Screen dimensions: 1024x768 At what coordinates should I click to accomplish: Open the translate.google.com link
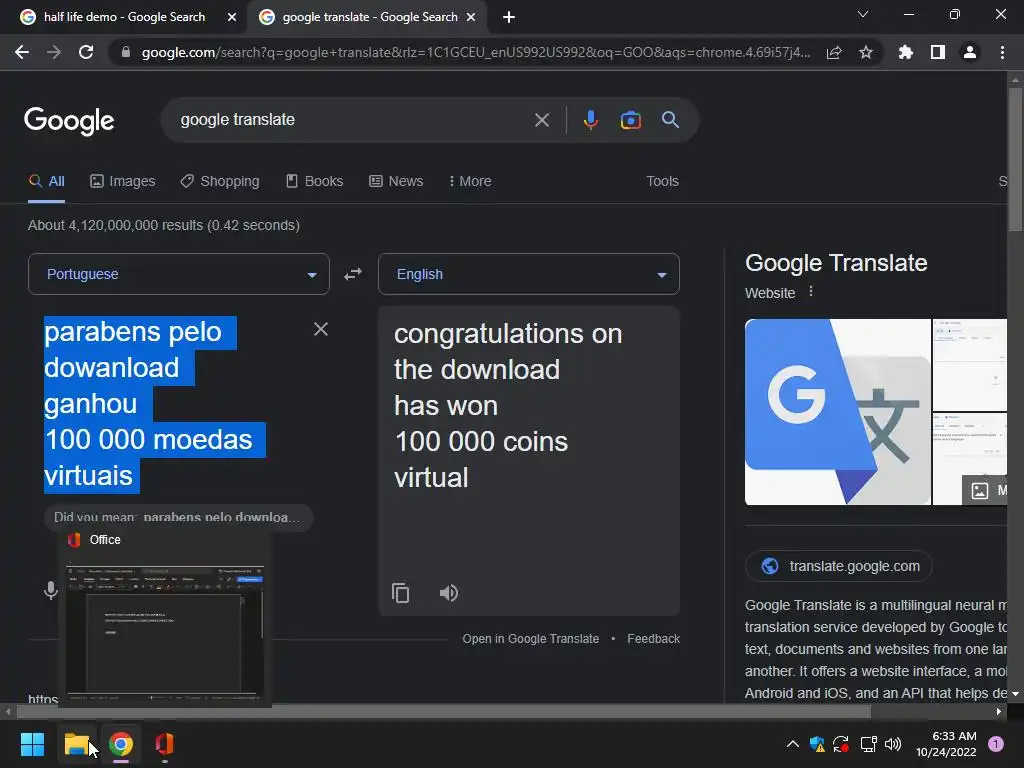[839, 566]
